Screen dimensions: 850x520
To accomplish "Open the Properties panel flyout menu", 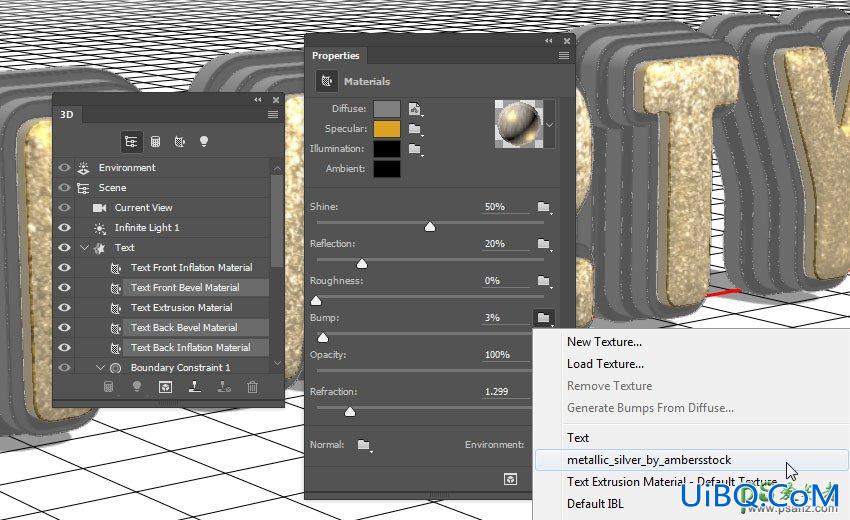I will [x=564, y=55].
